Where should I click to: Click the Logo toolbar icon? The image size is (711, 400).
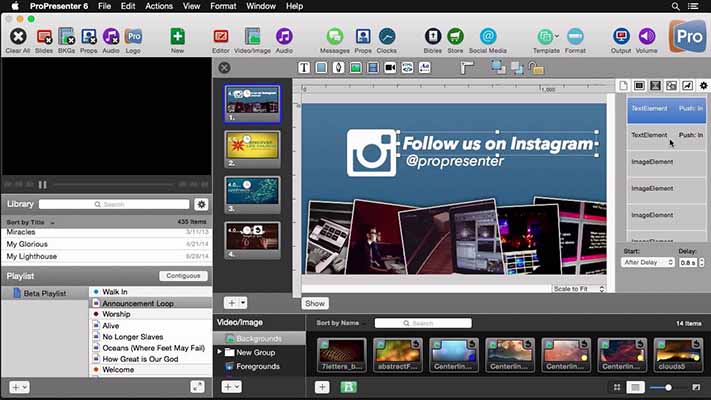click(133, 37)
